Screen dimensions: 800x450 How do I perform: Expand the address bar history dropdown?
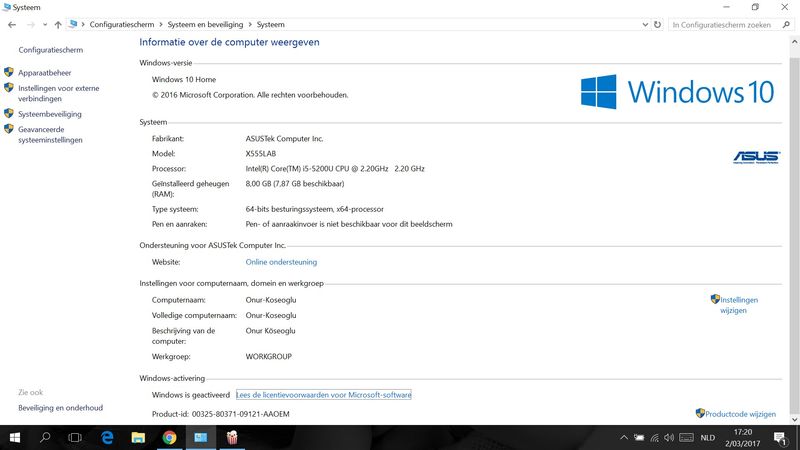click(x=645, y=24)
